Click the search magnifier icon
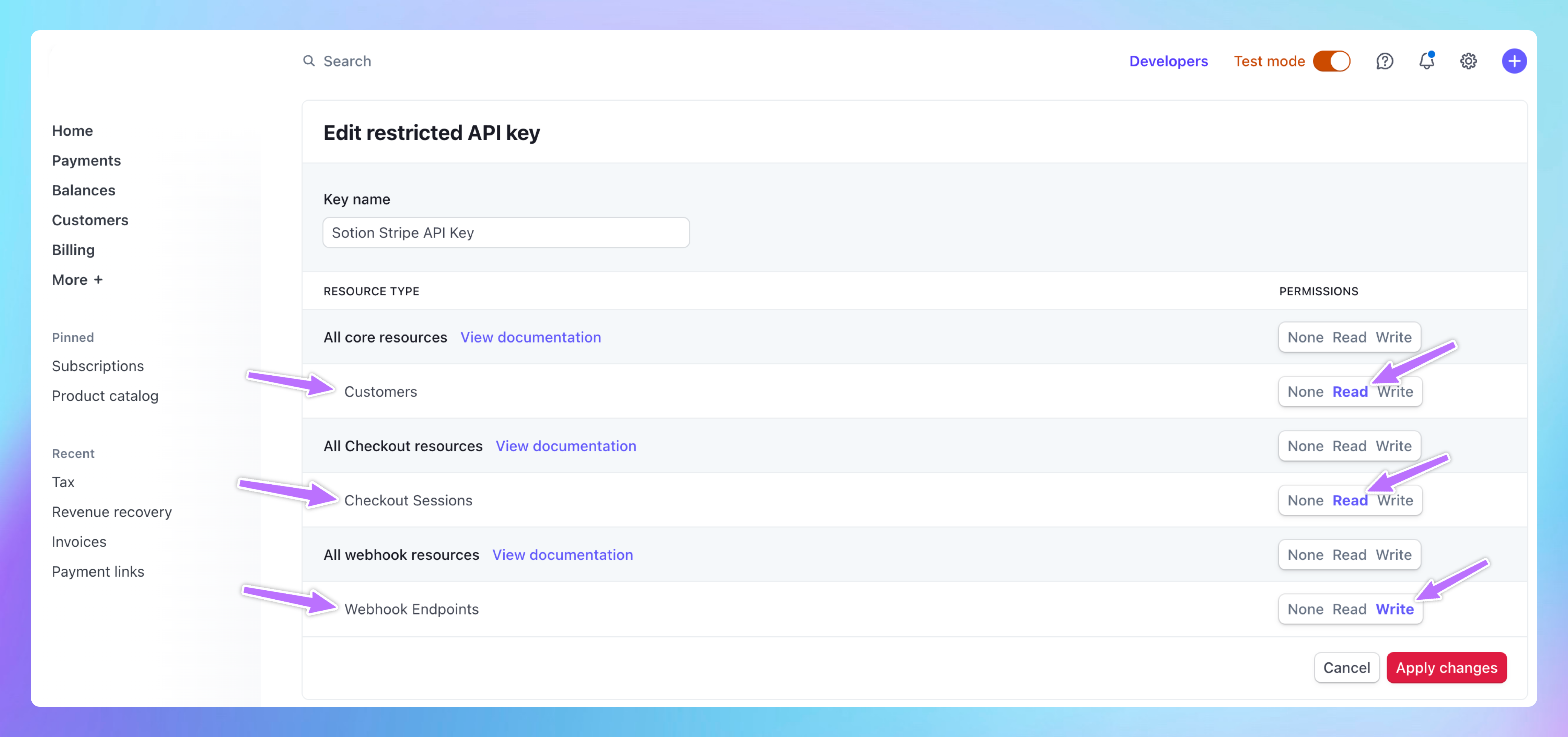This screenshot has width=1568, height=737. [309, 61]
